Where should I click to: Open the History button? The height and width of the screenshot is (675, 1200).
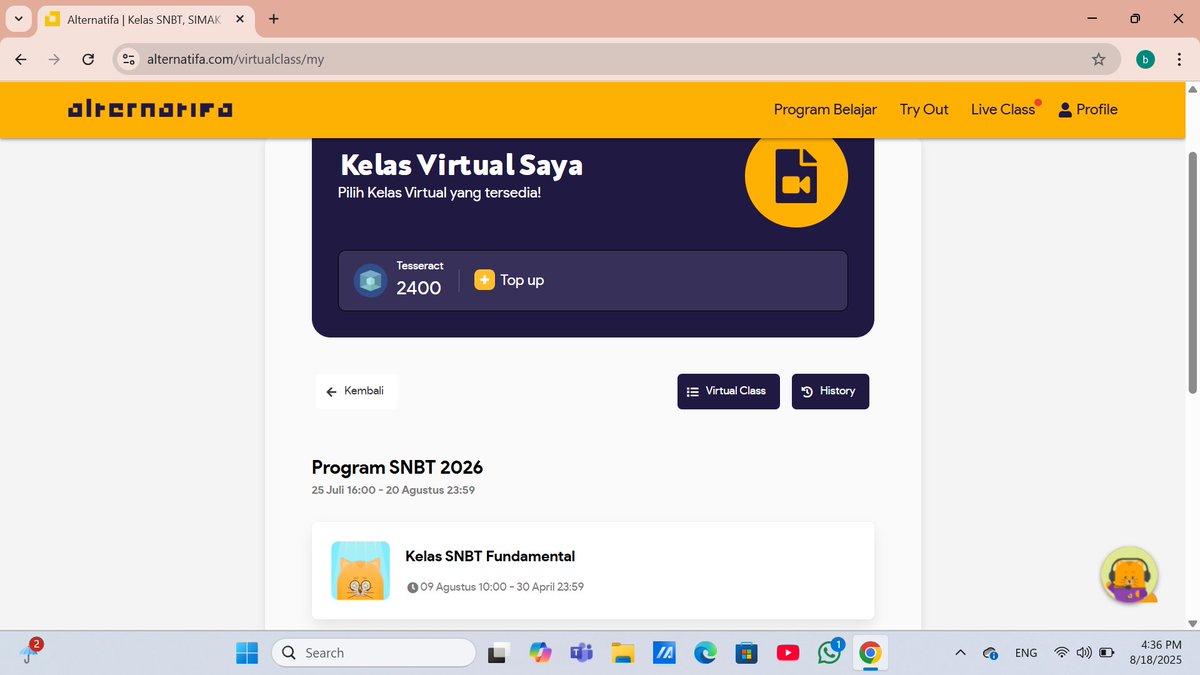tap(830, 391)
